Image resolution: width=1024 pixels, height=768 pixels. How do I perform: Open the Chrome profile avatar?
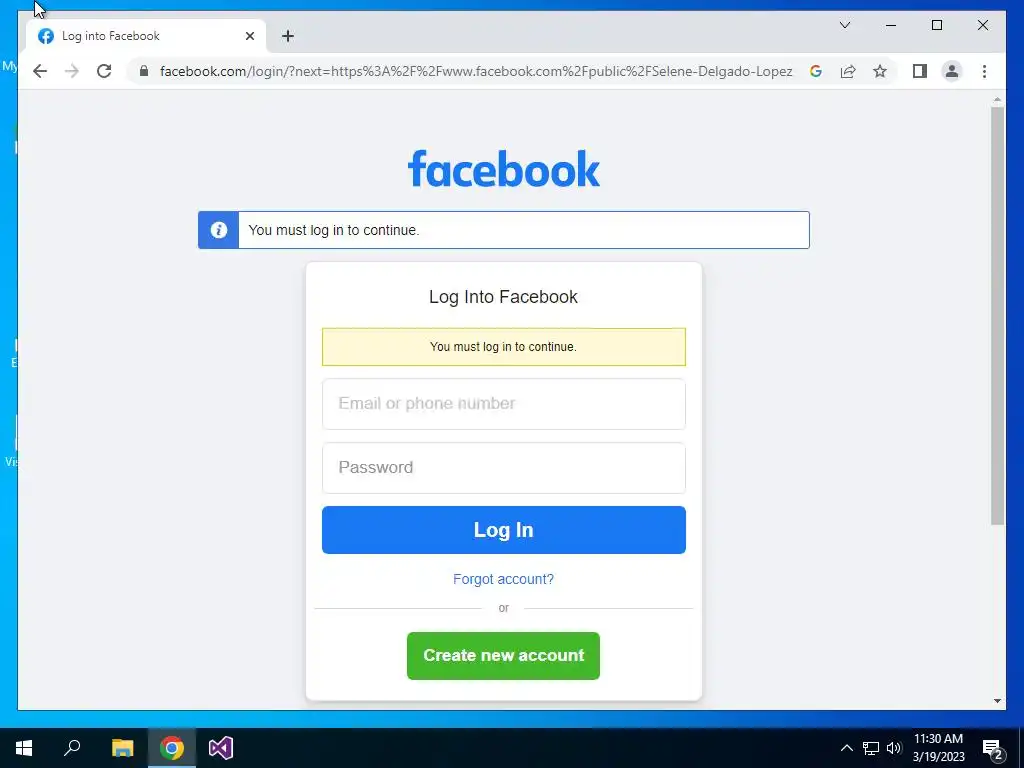tap(952, 71)
